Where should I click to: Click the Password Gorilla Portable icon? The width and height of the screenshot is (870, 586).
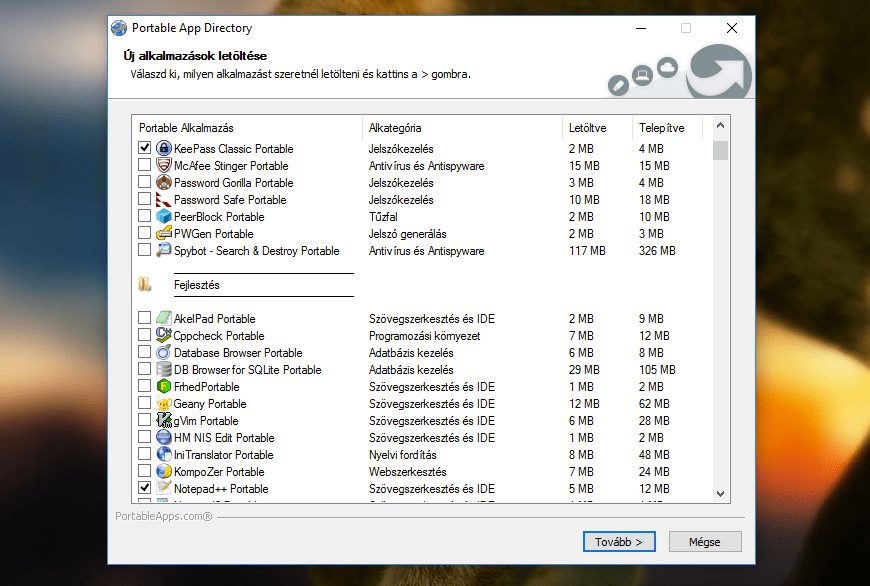click(x=164, y=182)
